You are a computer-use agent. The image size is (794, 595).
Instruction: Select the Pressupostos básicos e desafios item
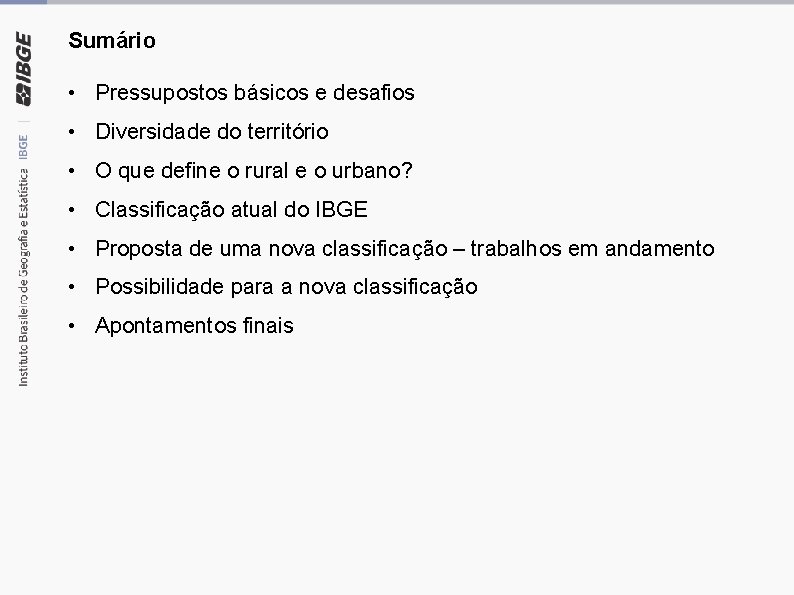(x=255, y=93)
